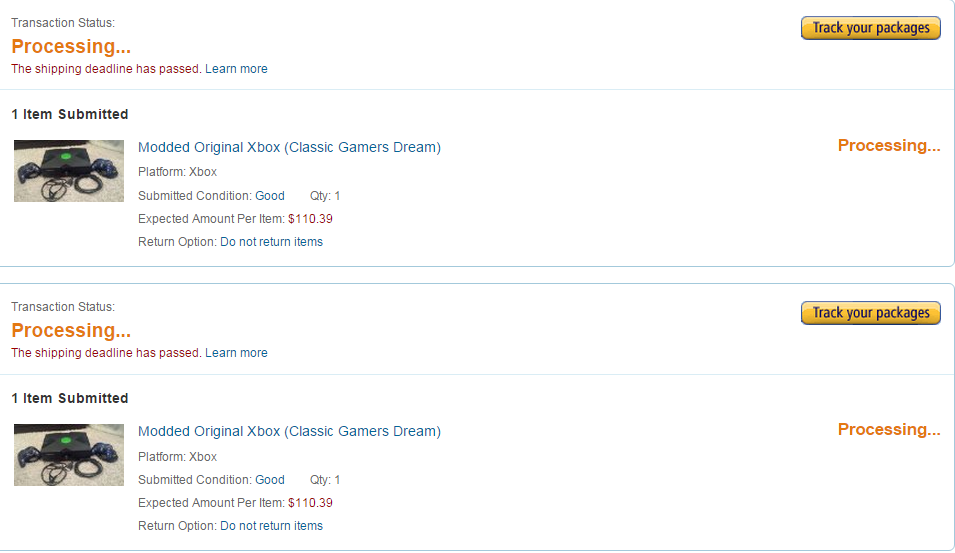Click the Xbox console thumbnail in second transaction

(69, 455)
